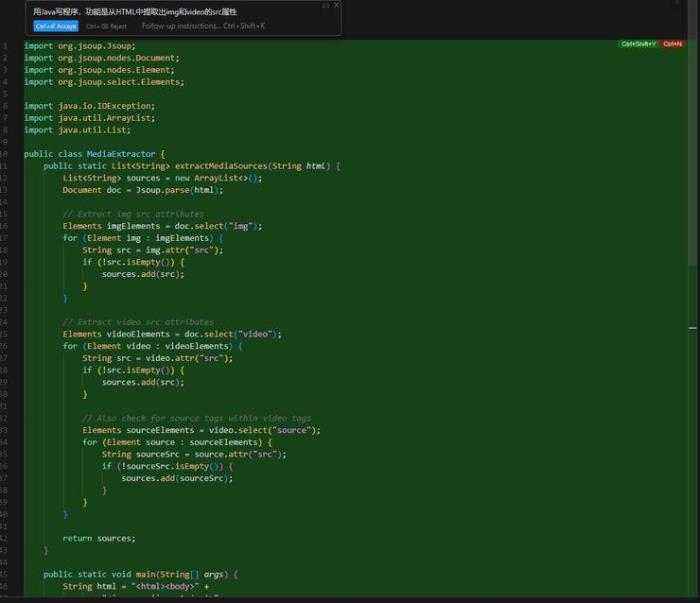Click 'source.attr("src")' expression
This screenshot has height=603, width=700.
(238, 455)
